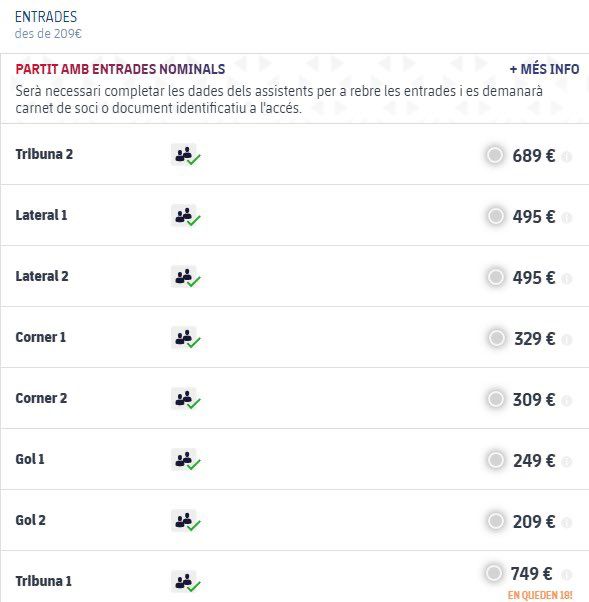Pick the Corner 1 radio button at 329 €
The width and height of the screenshot is (589, 602).
[x=496, y=338]
